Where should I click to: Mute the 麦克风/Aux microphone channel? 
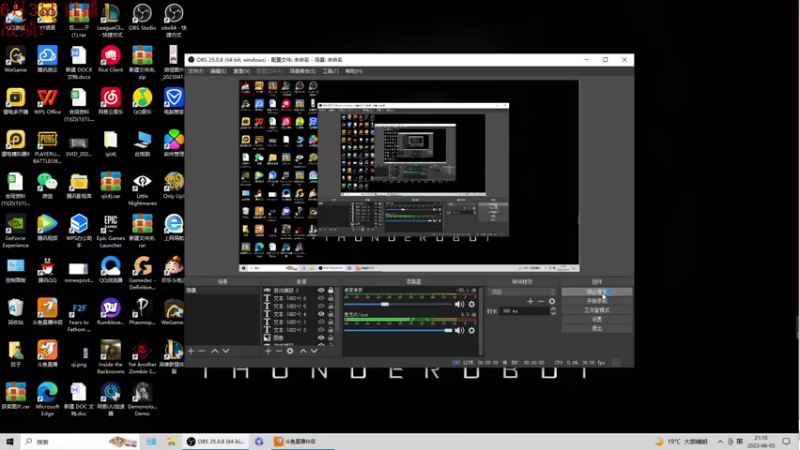[x=459, y=331]
